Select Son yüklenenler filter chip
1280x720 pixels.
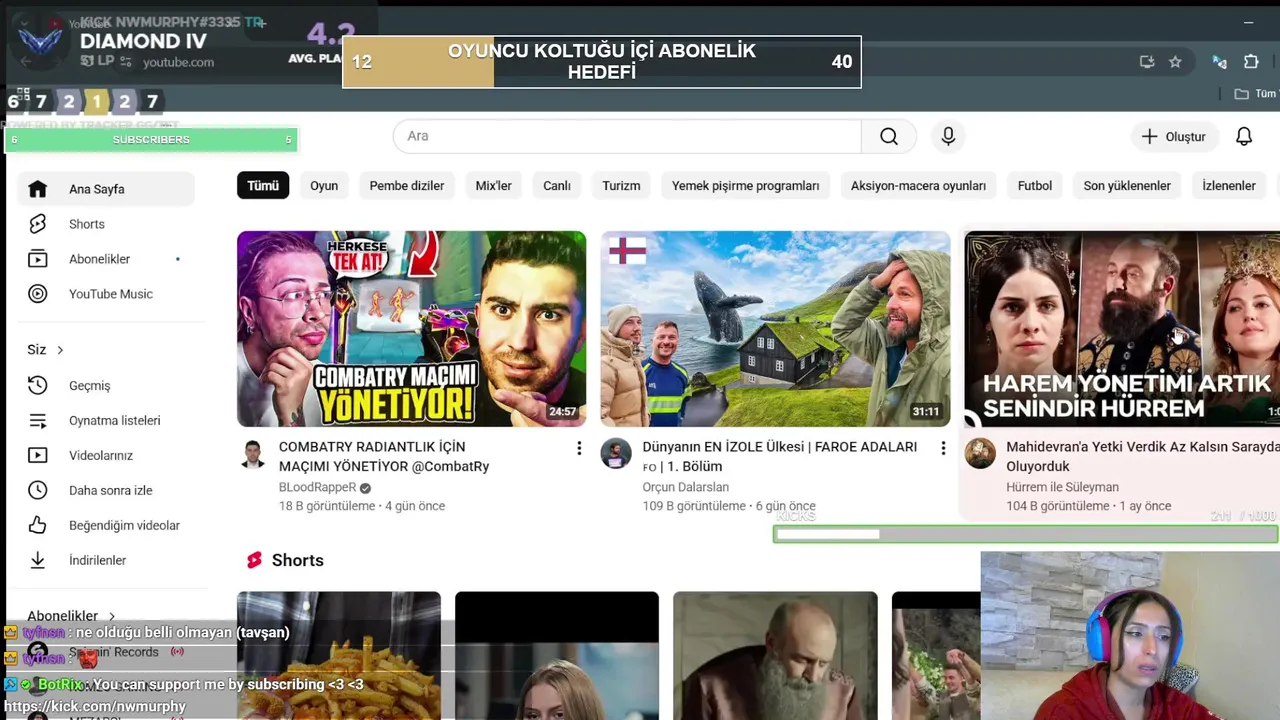[x=1127, y=186]
